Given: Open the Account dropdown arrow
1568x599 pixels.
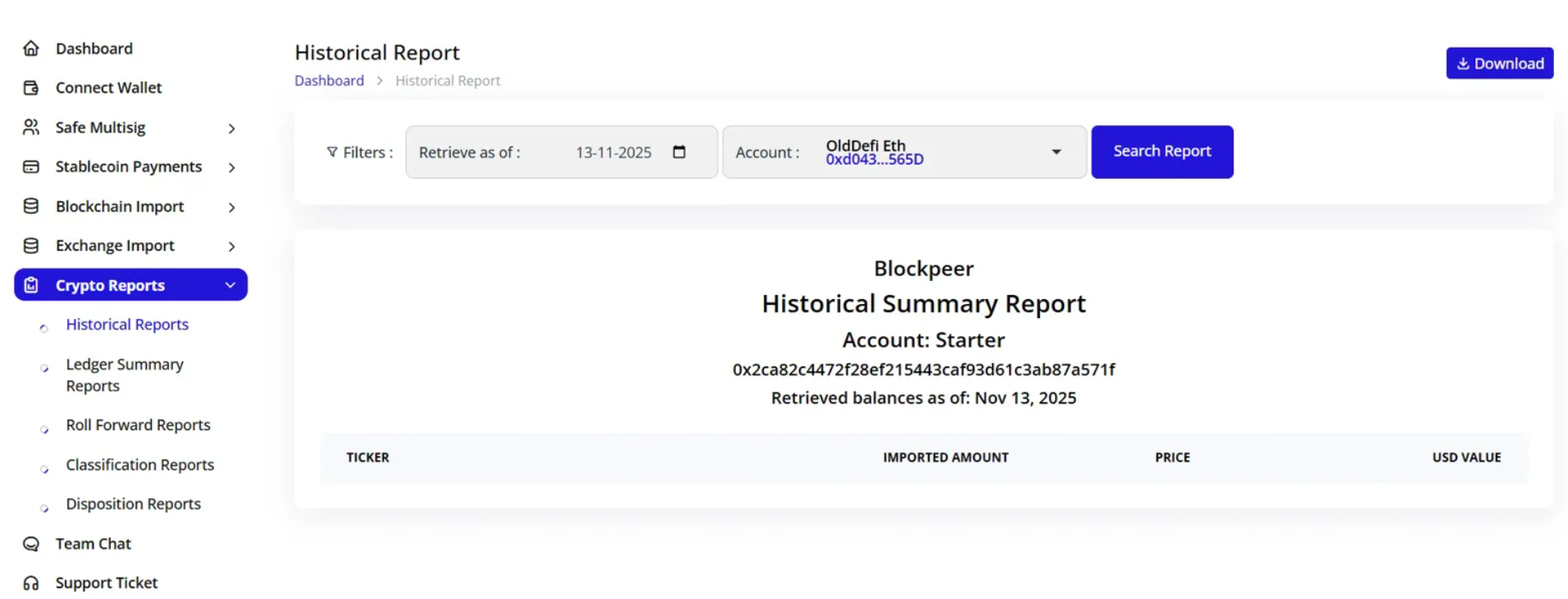Looking at the screenshot, I should click(1057, 152).
